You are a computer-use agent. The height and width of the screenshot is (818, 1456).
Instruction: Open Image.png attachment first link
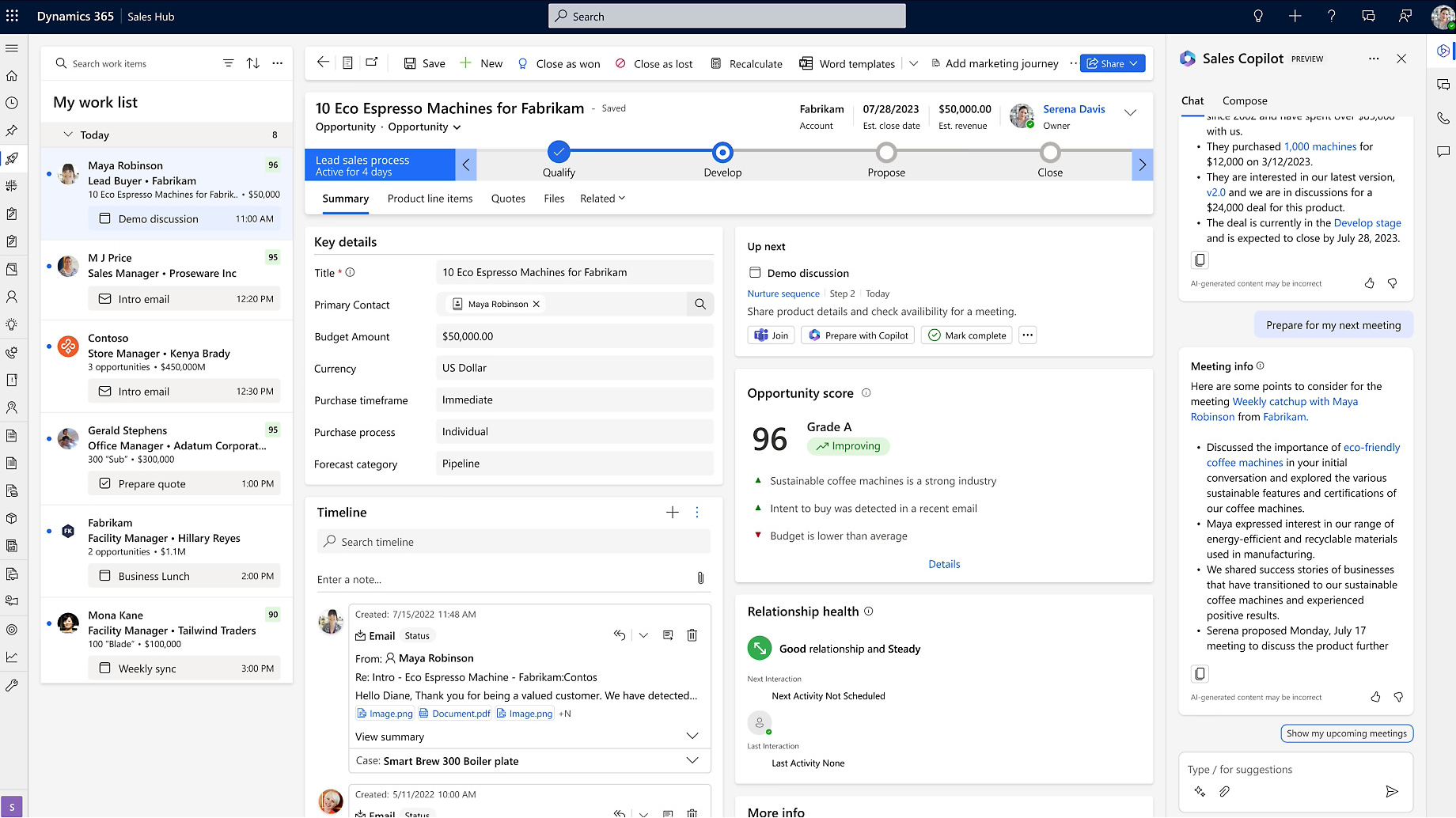385,714
